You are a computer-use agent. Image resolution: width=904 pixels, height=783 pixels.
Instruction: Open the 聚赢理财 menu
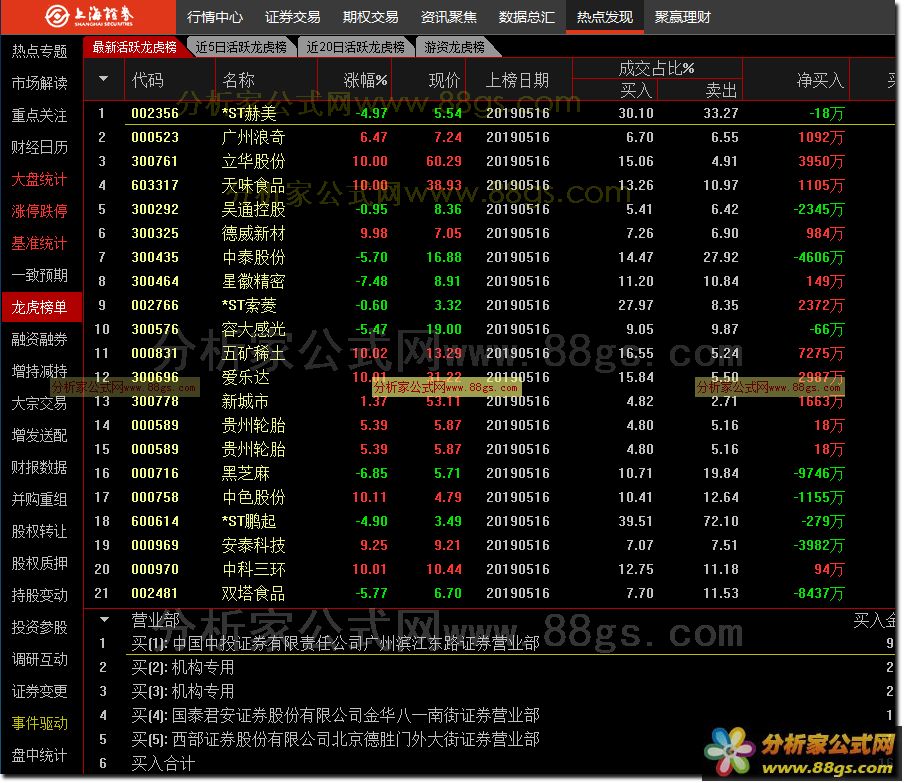[x=683, y=17]
